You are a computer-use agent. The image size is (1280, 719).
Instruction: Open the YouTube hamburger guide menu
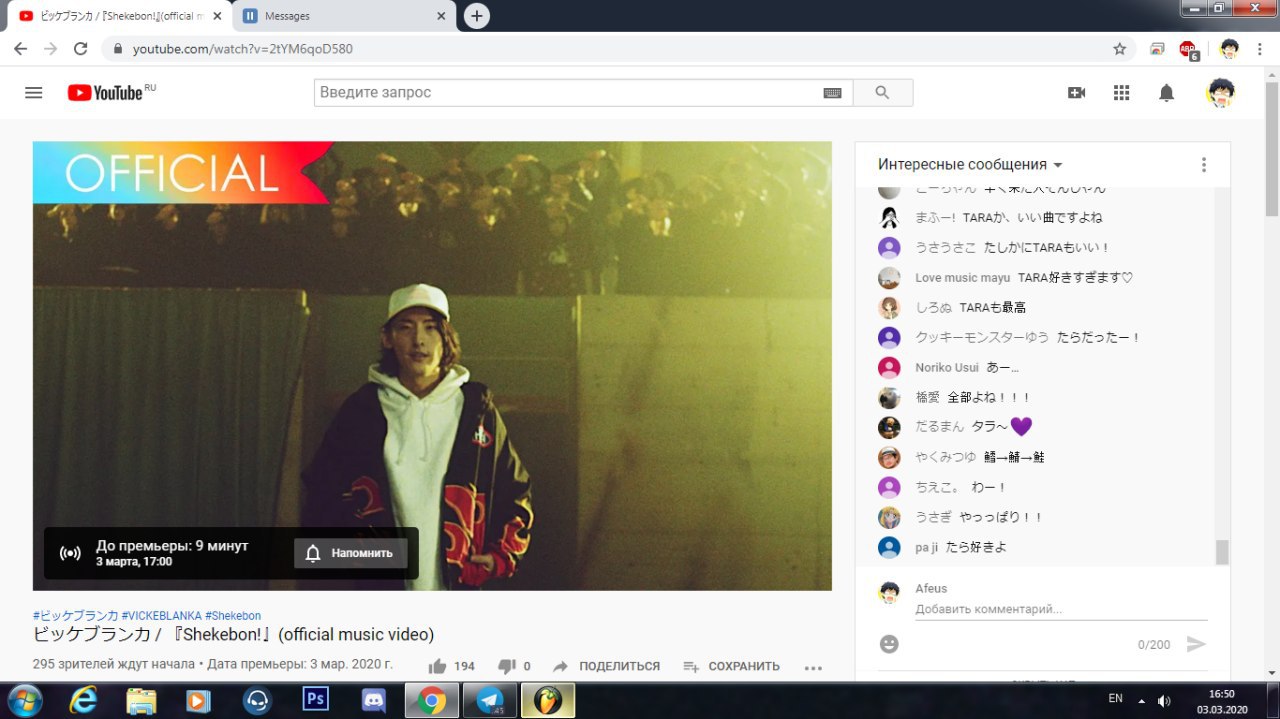click(x=34, y=93)
